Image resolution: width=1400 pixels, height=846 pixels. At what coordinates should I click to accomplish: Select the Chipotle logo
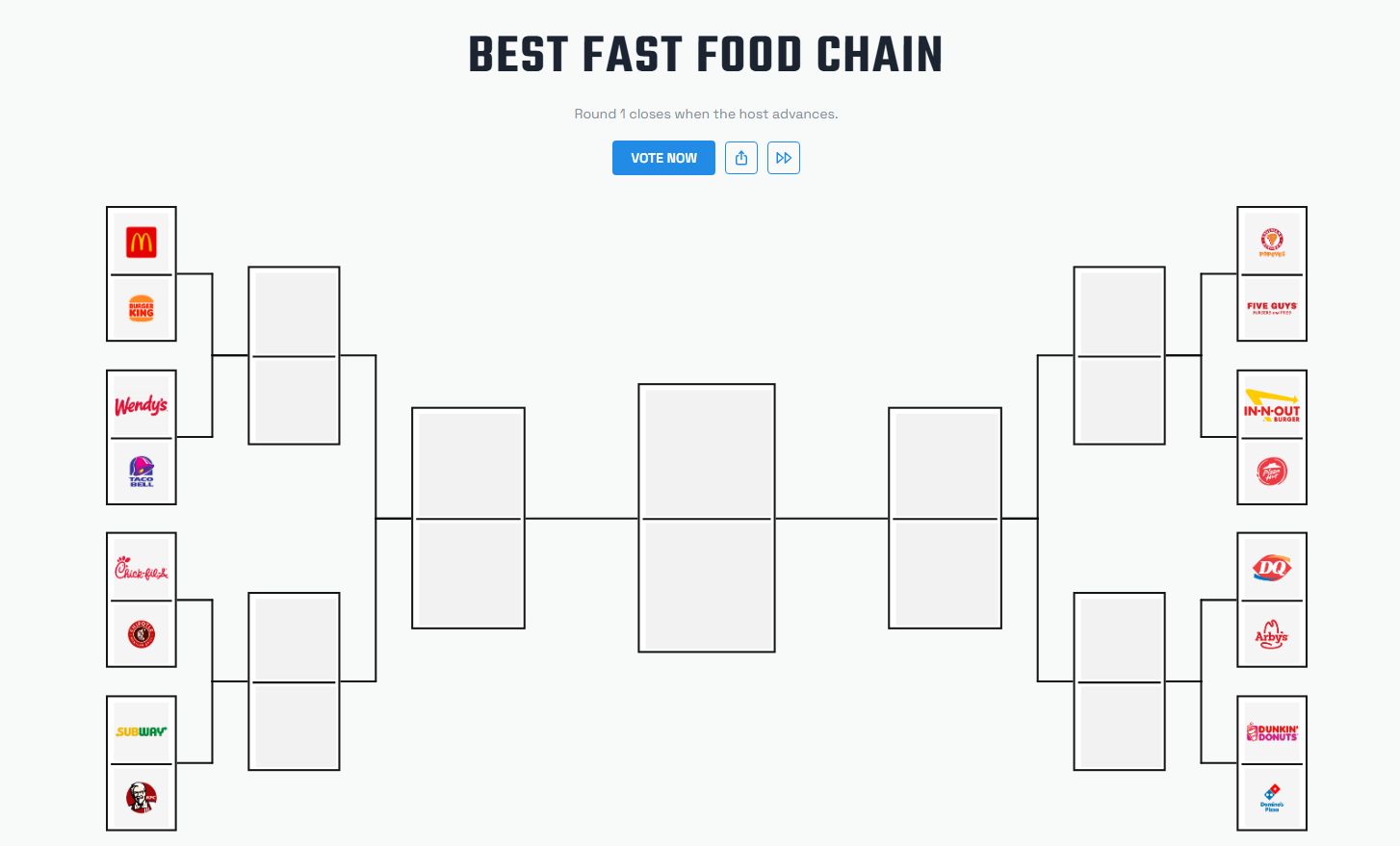pyautogui.click(x=142, y=633)
